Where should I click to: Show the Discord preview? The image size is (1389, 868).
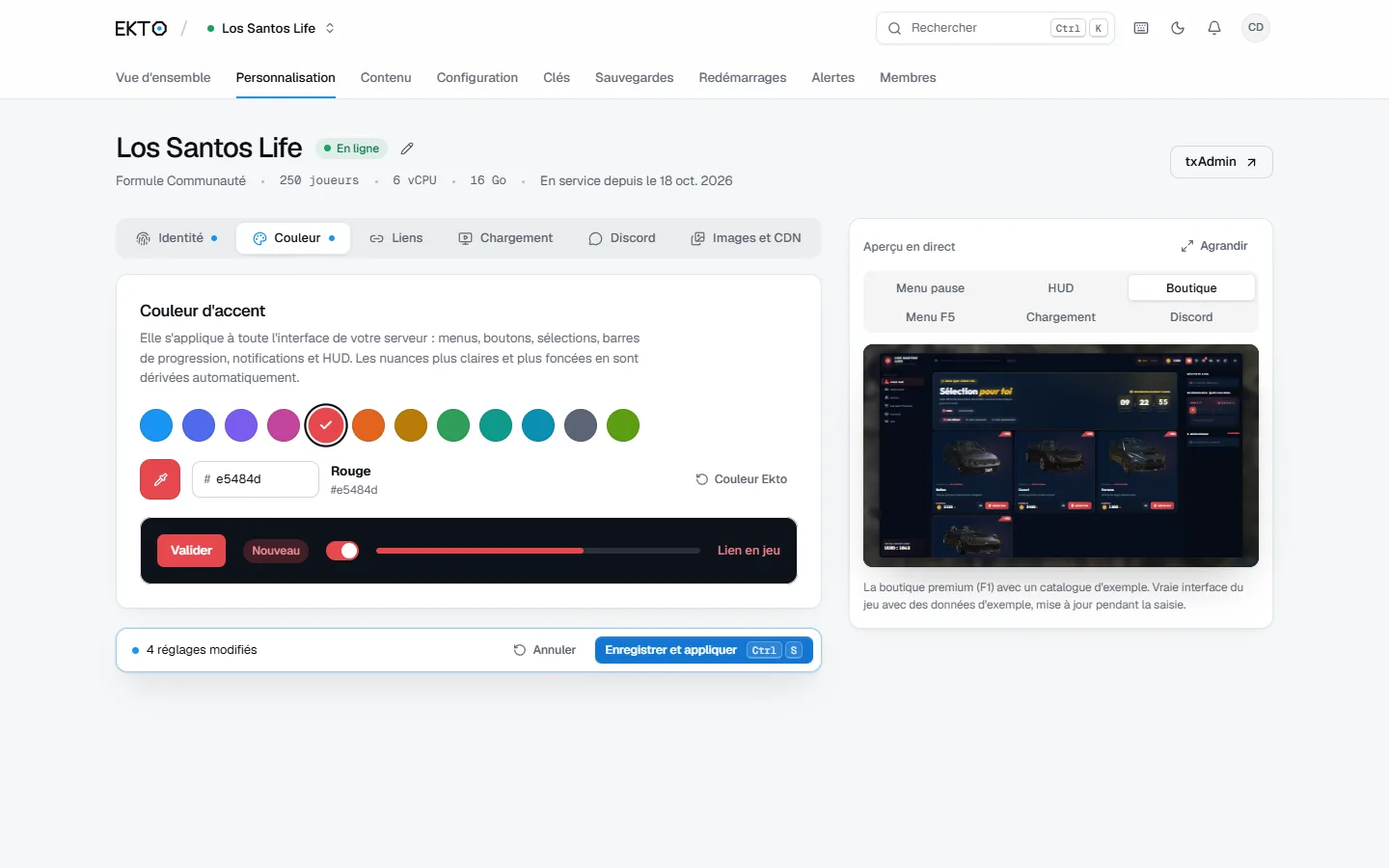pos(1191,317)
